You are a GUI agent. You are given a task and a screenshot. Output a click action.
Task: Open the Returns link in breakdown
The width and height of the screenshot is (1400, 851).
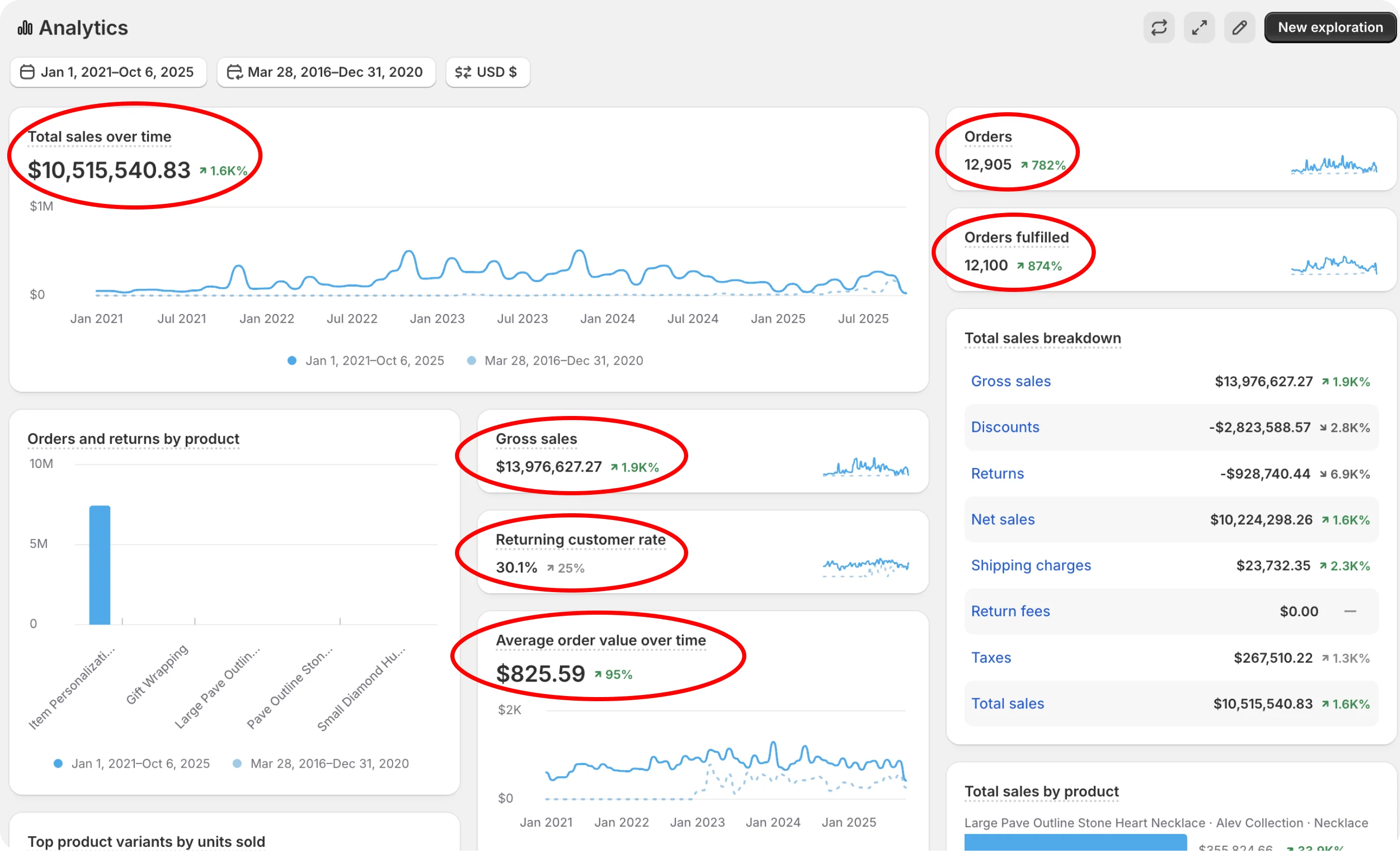click(x=997, y=473)
